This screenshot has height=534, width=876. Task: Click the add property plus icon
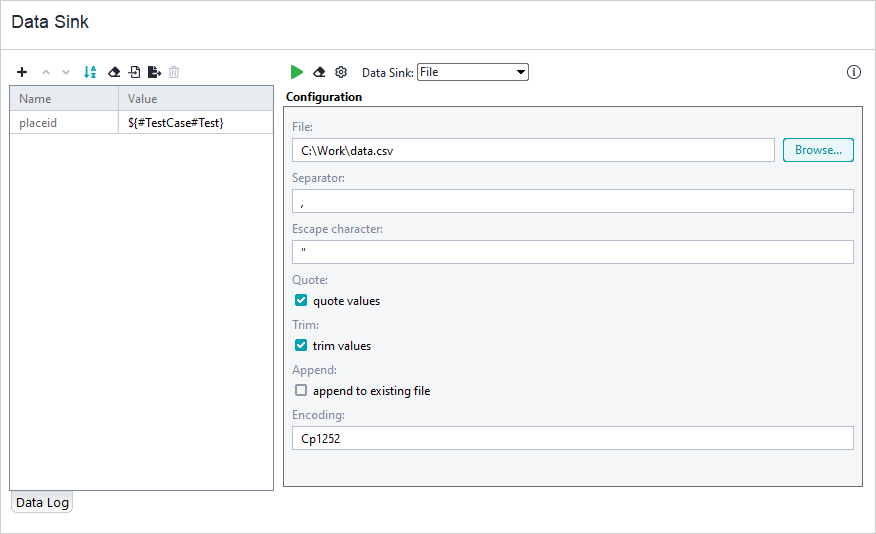22,72
